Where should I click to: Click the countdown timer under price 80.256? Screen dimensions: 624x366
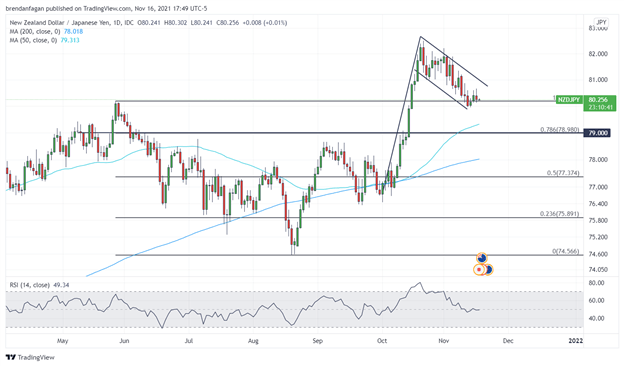coord(600,107)
